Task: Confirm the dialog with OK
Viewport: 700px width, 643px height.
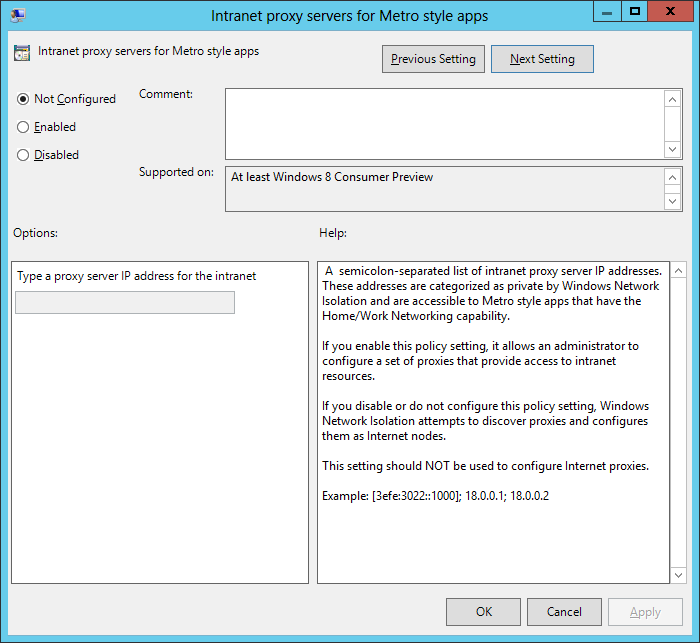Action: click(483, 612)
